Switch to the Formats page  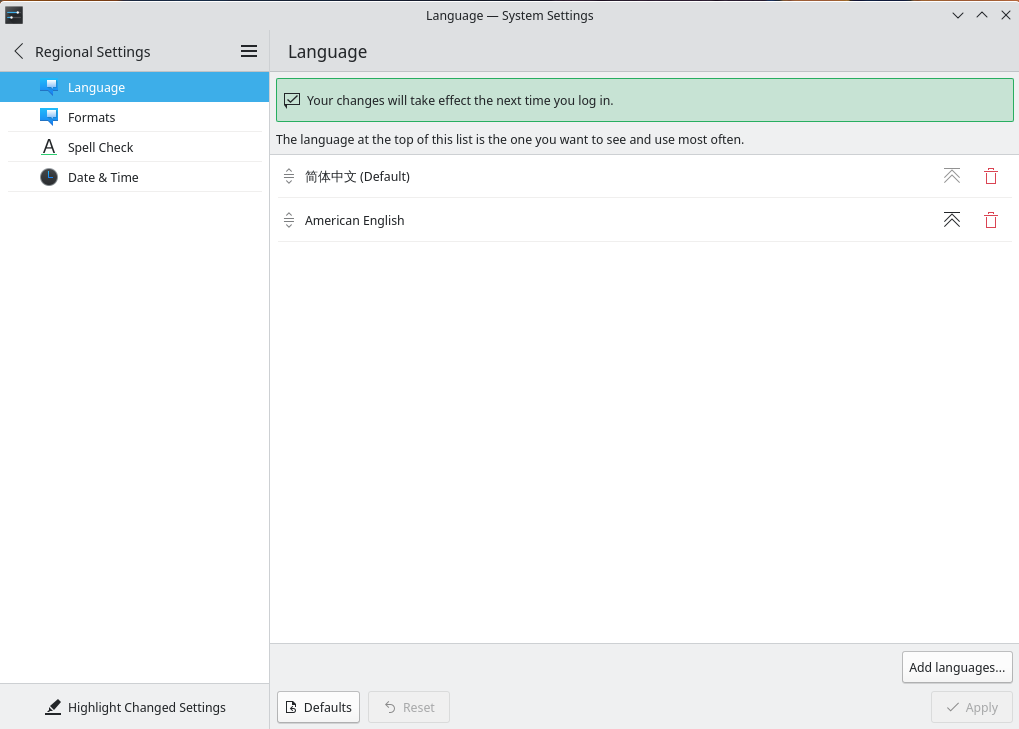91,117
